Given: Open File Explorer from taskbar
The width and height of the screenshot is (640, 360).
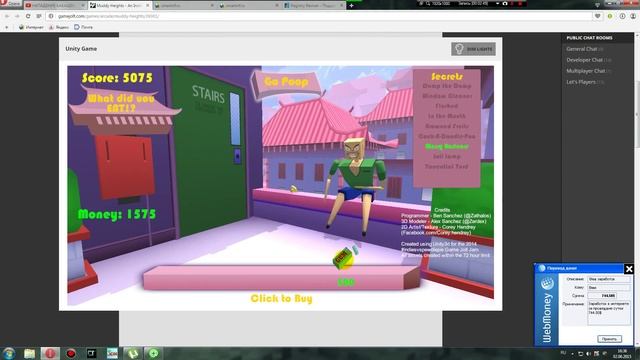Looking at the screenshot, I should tap(29, 353).
